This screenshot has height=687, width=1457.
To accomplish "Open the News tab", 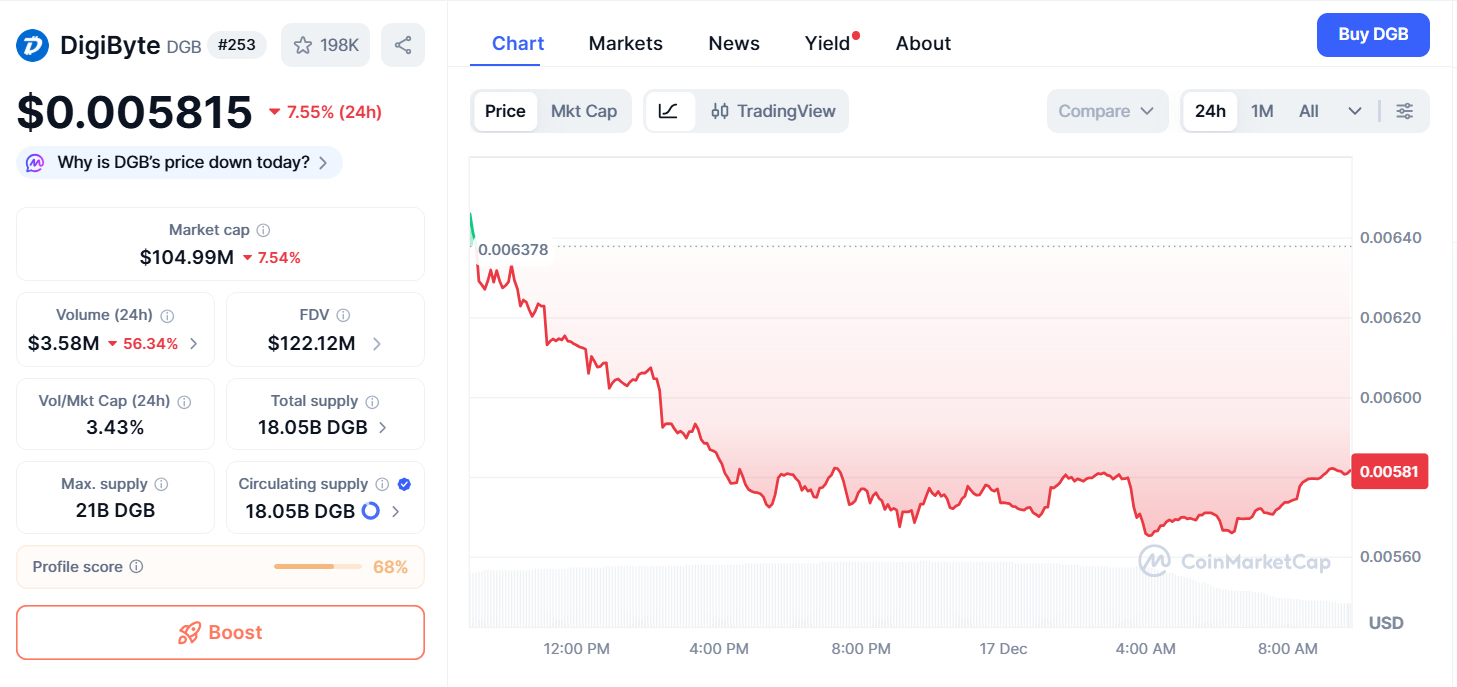I will tap(733, 43).
